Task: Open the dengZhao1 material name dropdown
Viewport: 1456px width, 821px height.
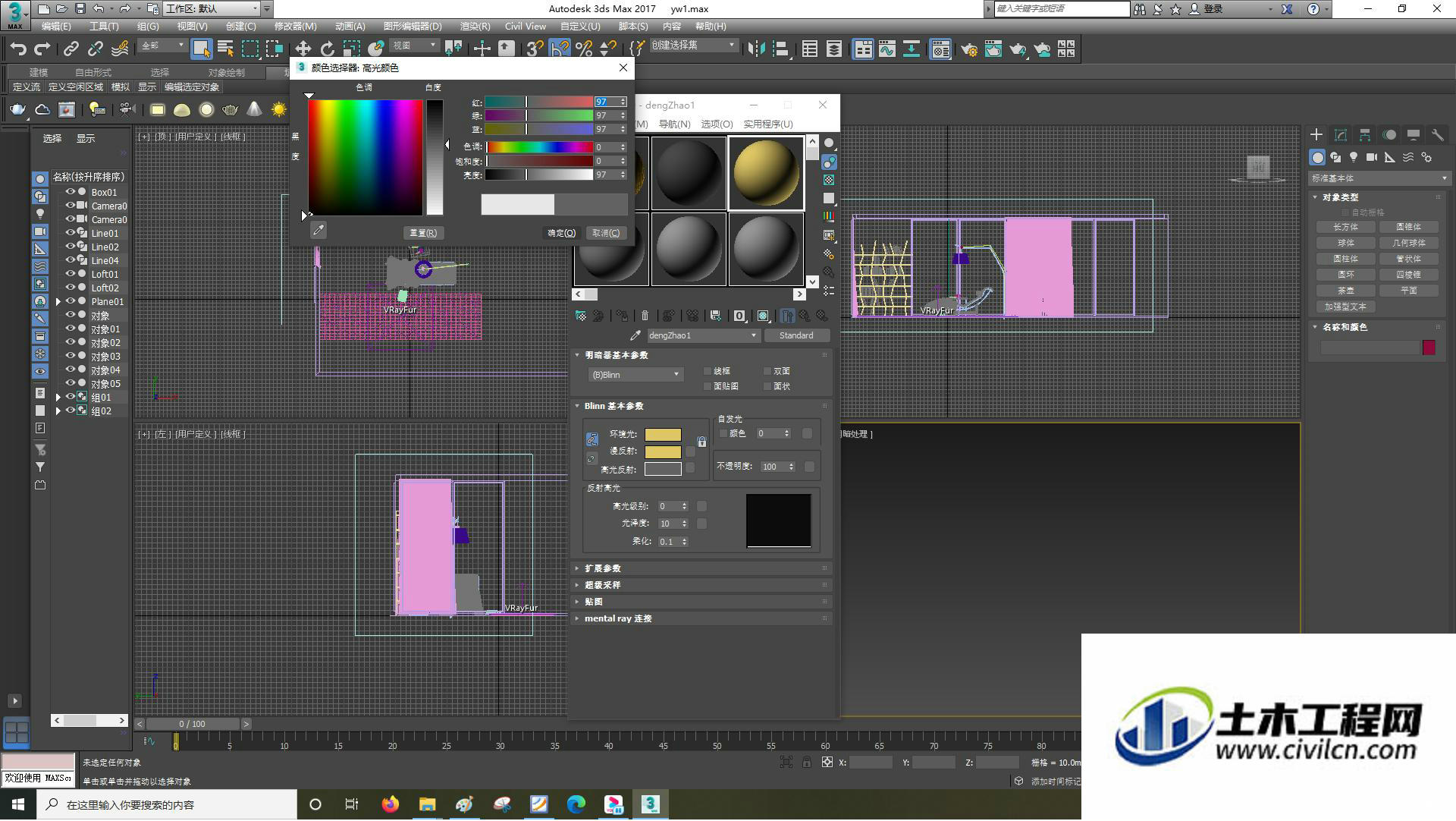Action: [x=704, y=335]
